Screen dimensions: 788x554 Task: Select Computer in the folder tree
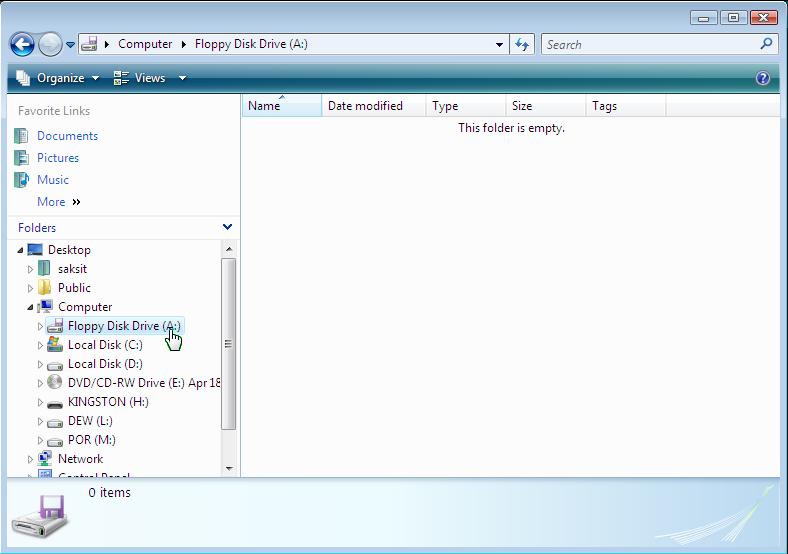coord(85,307)
